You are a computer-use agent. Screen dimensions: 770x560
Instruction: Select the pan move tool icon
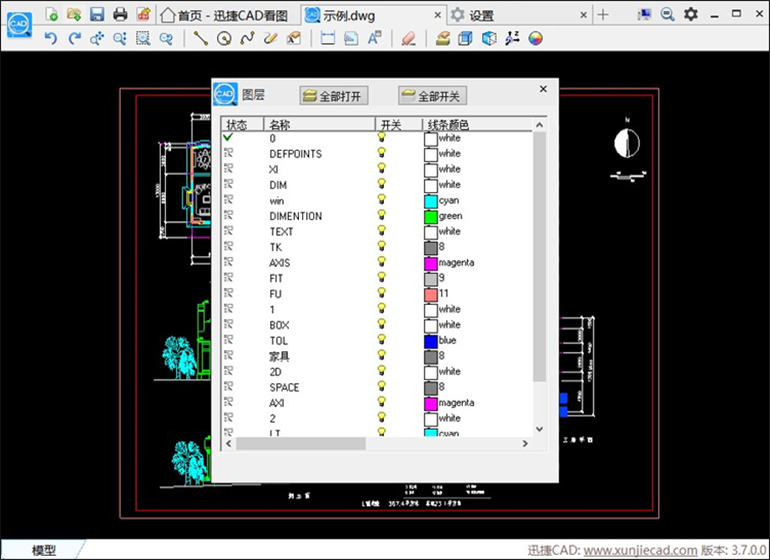(97, 38)
